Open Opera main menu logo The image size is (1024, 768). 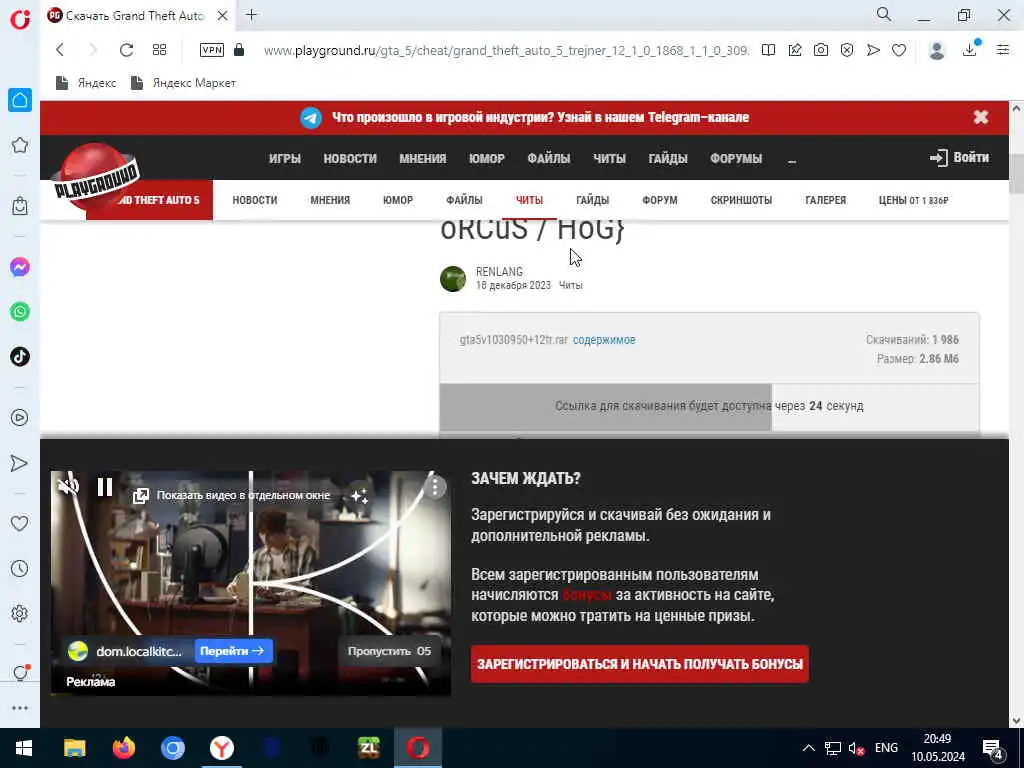(20, 18)
